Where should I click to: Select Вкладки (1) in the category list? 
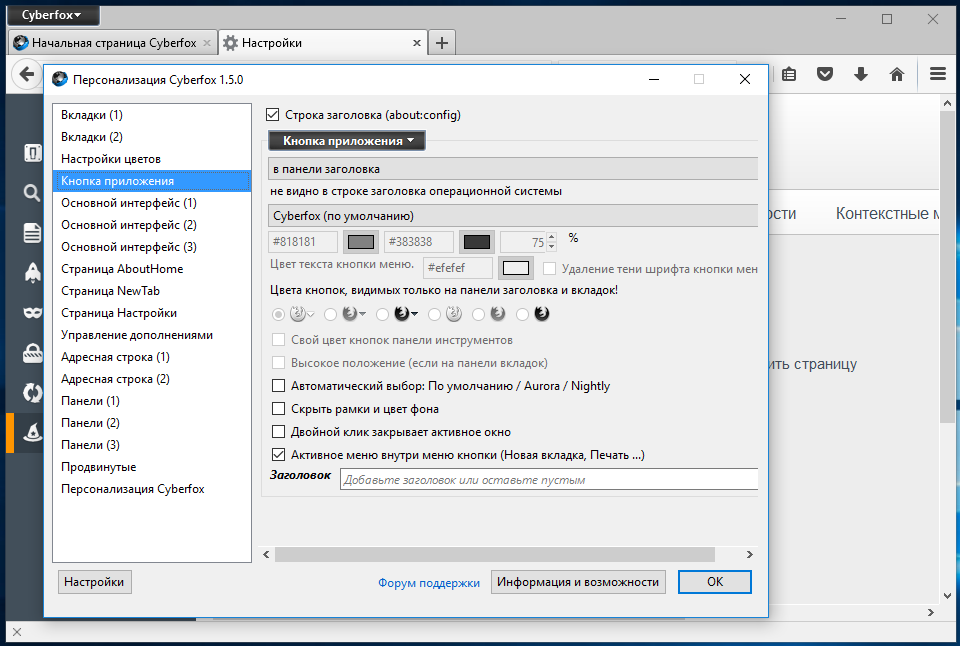[152, 115]
